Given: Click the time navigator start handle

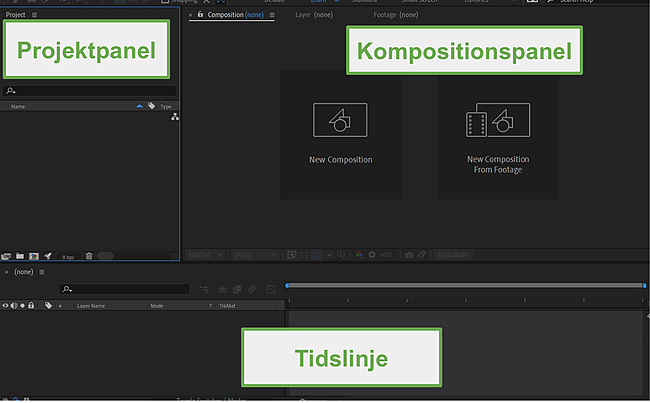Looking at the screenshot, I should click(x=287, y=286).
